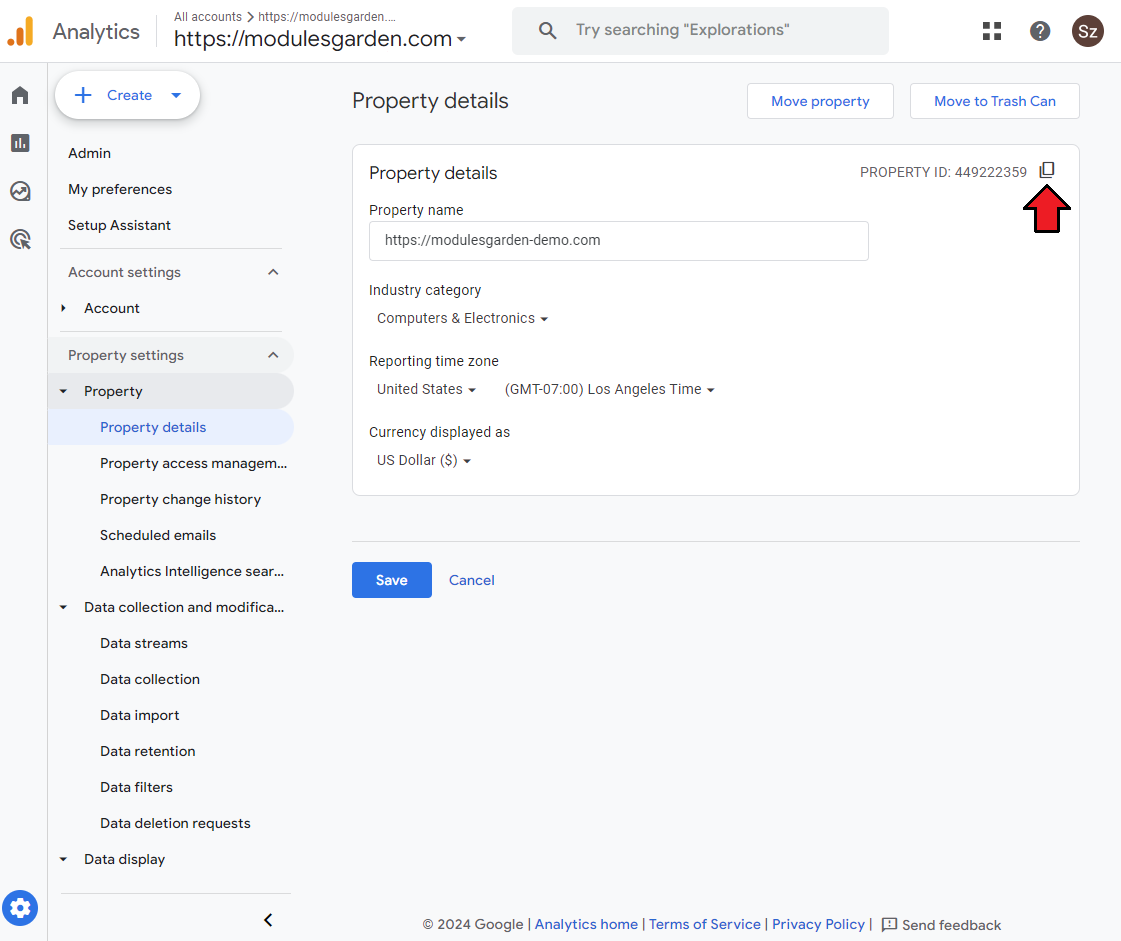The width and height of the screenshot is (1121, 941).
Task: Click the PROPERTY ID: 449222359 text
Action: click(x=943, y=172)
